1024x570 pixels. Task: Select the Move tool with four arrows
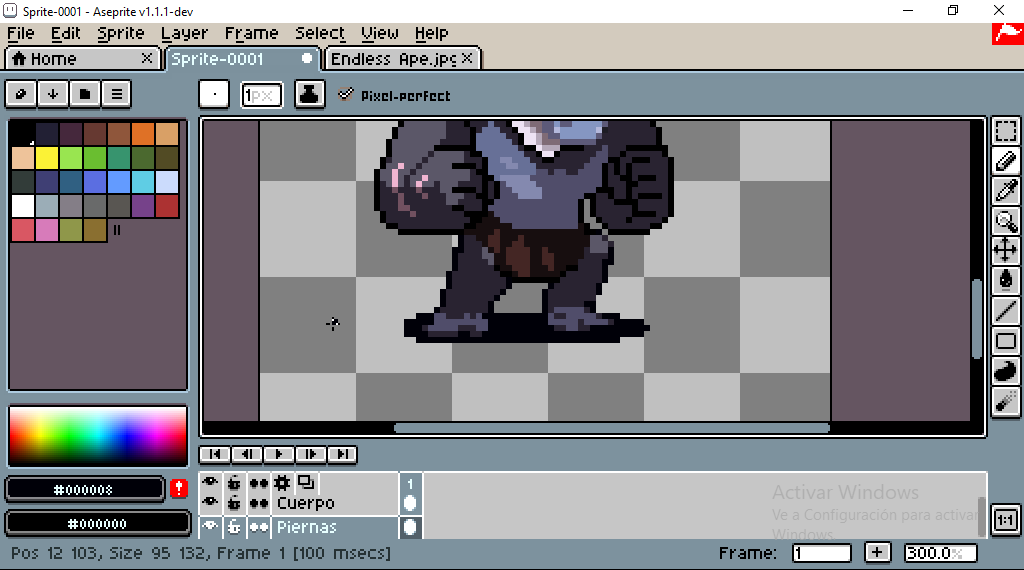[x=1006, y=250]
